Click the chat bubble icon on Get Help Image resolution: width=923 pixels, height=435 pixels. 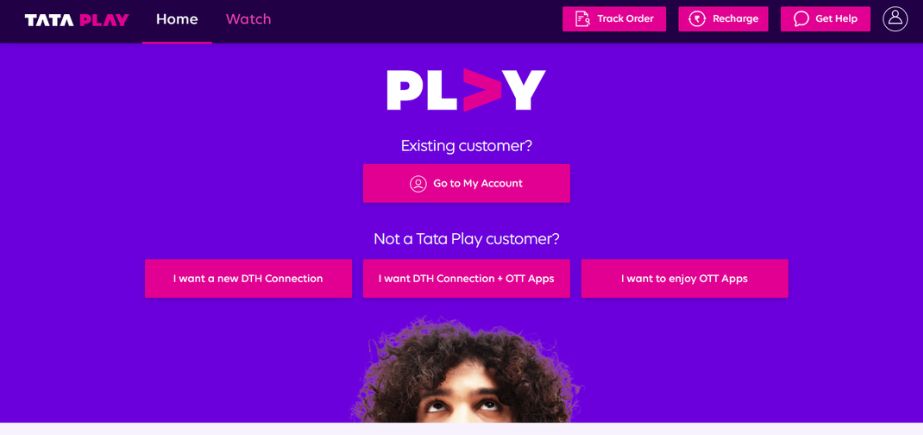point(801,19)
